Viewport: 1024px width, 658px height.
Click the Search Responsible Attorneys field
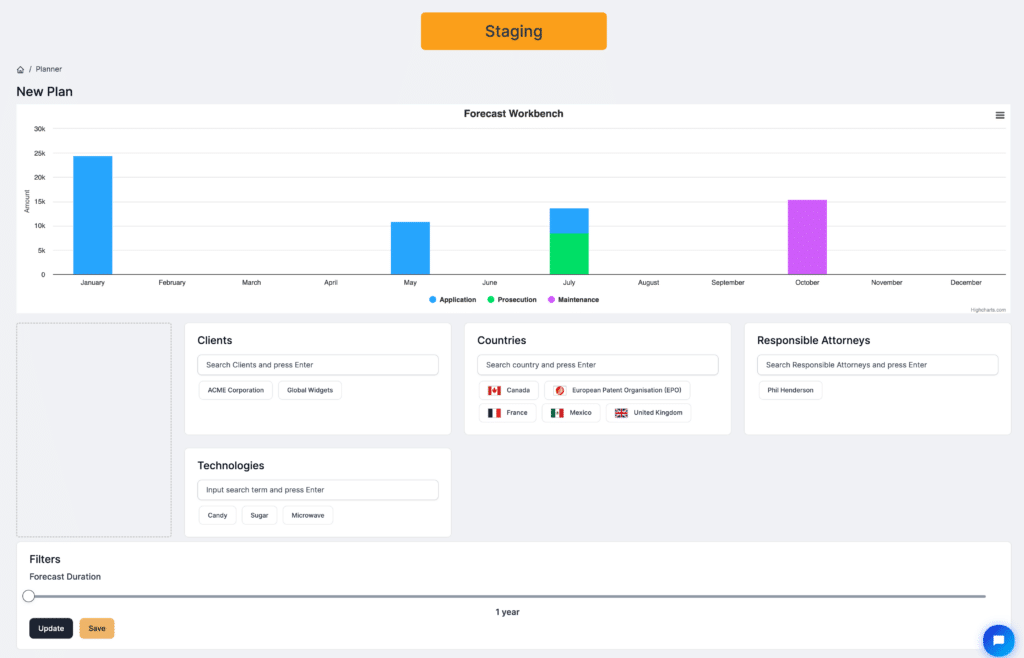(878, 365)
